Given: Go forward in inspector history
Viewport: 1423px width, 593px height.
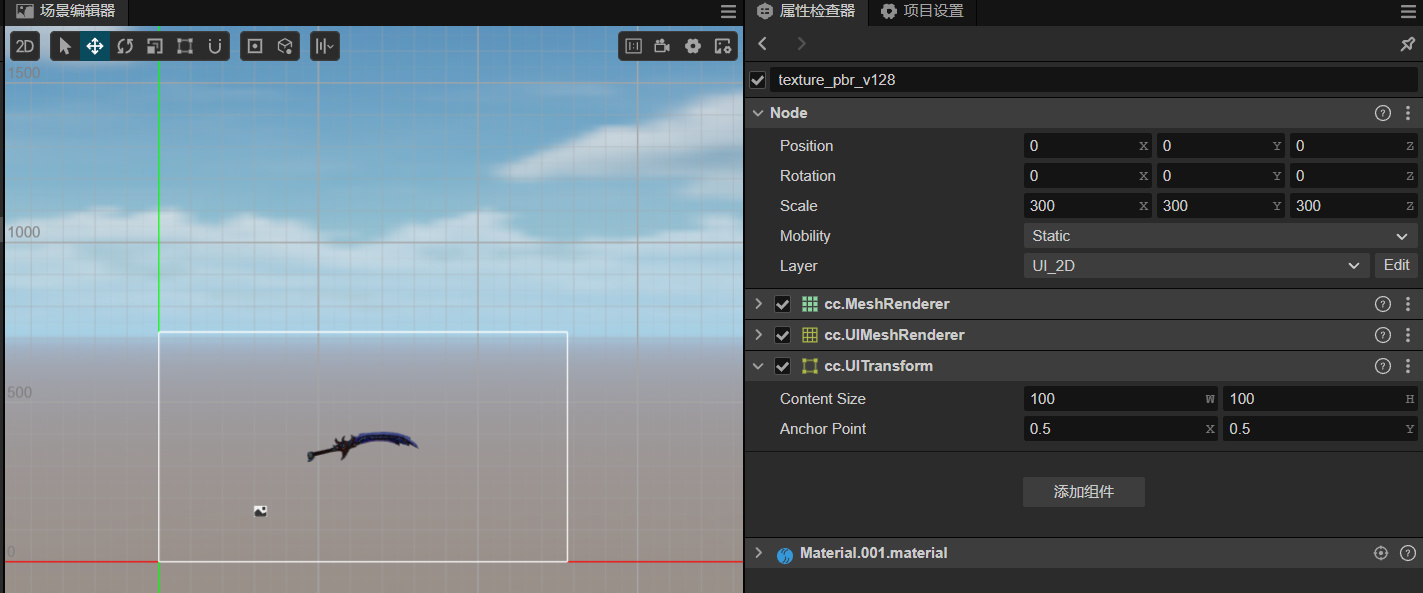Looking at the screenshot, I should pyautogui.click(x=801, y=44).
